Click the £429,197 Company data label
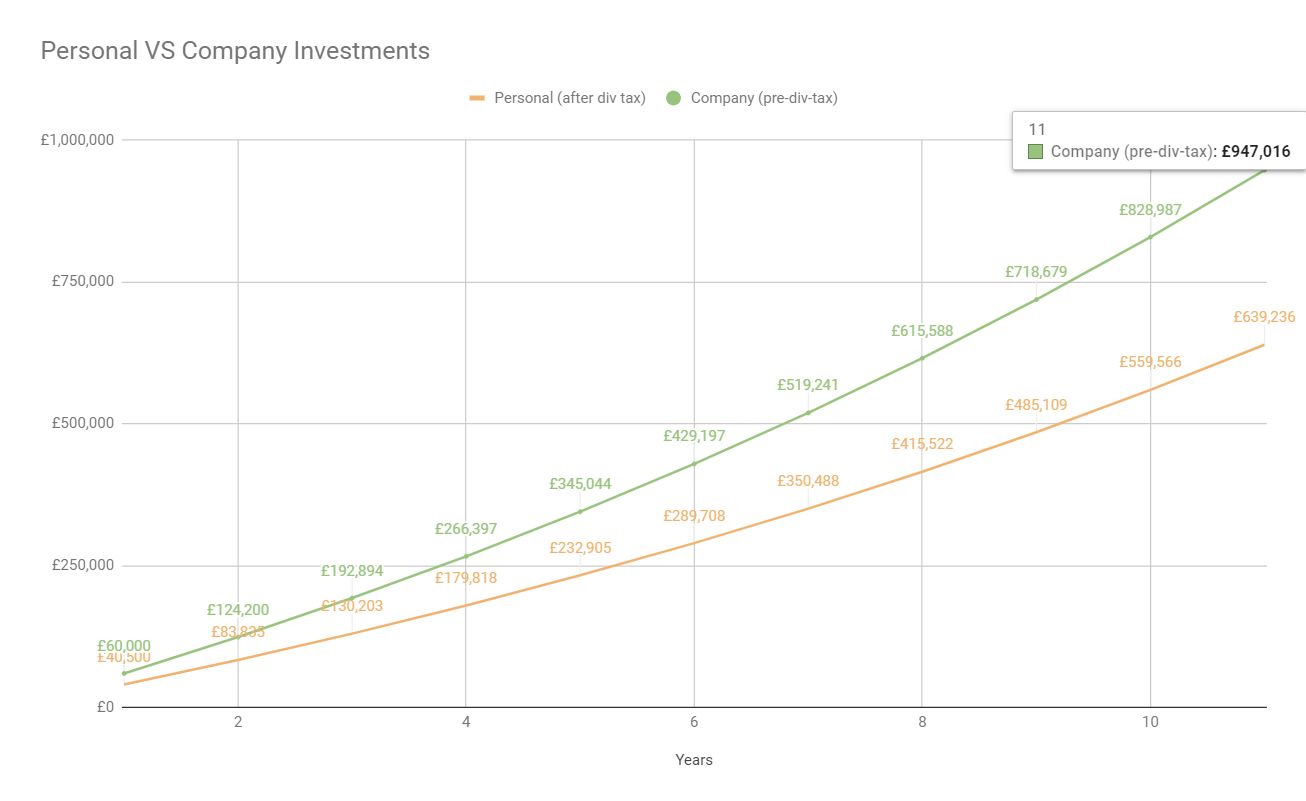The height and width of the screenshot is (801, 1306). click(694, 436)
